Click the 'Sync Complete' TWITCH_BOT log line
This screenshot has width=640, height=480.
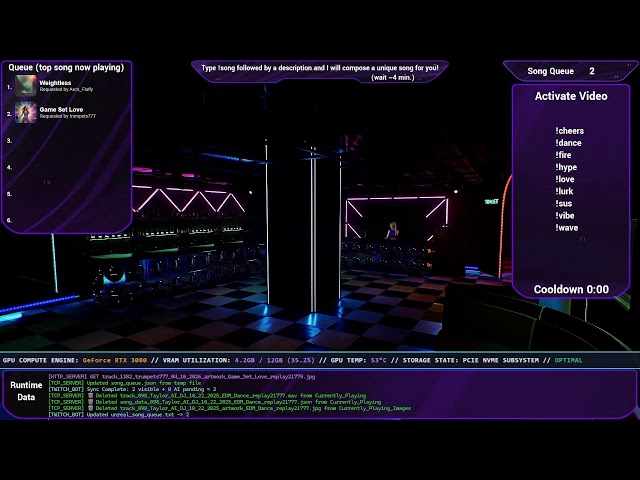[132, 389]
